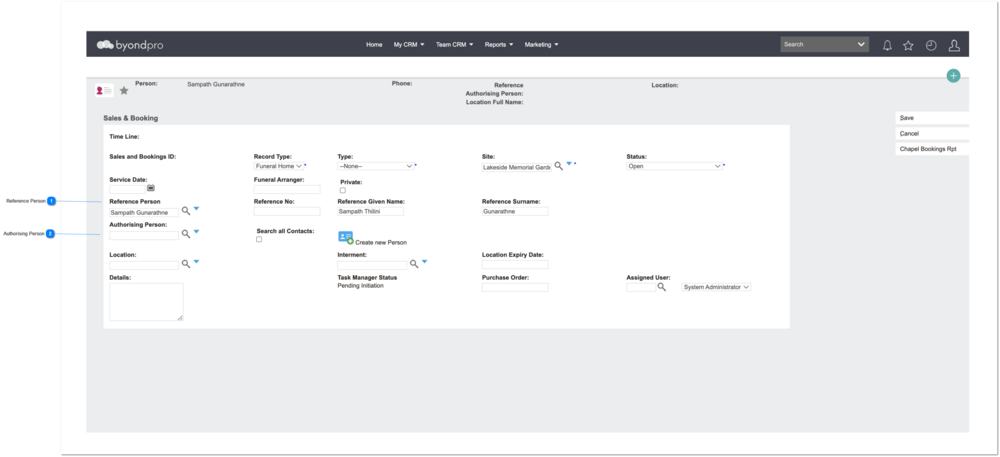Click blue arrow next to Interment field

[x=425, y=261]
